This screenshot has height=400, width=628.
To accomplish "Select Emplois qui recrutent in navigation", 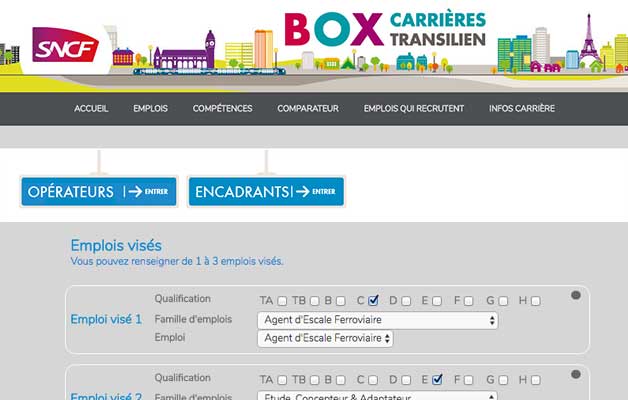I will coord(414,109).
